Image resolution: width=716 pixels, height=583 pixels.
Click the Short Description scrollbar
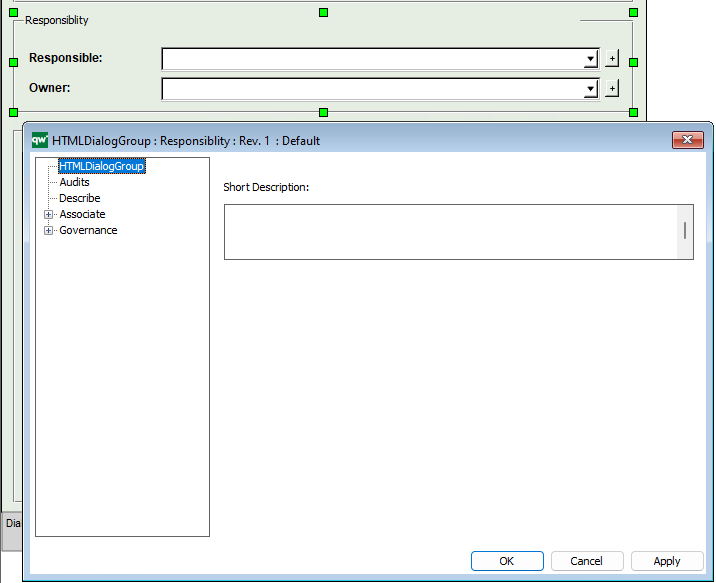(685, 231)
